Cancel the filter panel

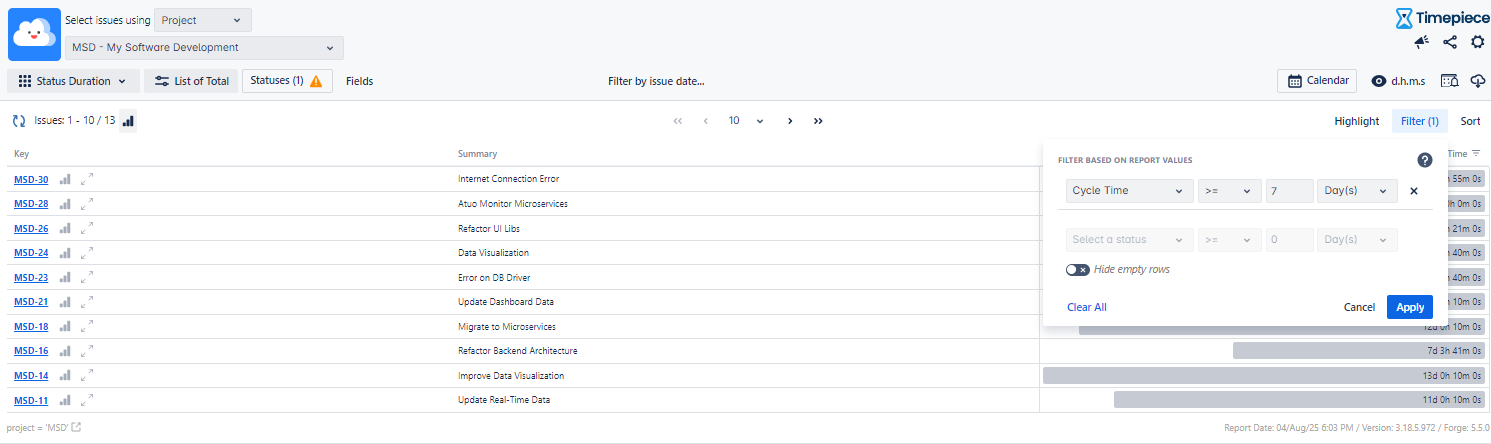click(1359, 307)
